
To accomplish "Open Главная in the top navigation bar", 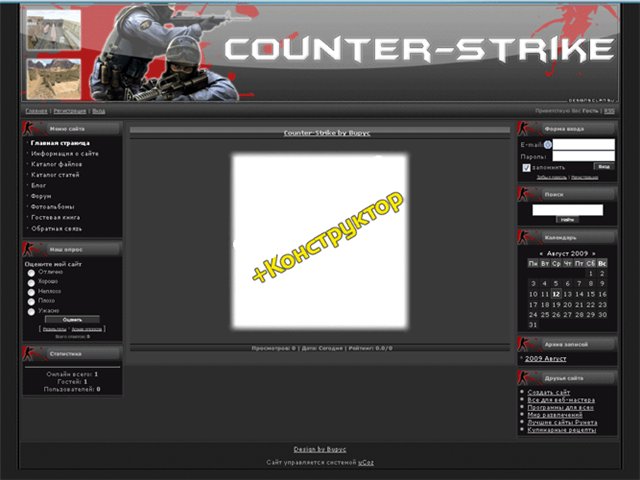I will pyautogui.click(x=36, y=111).
